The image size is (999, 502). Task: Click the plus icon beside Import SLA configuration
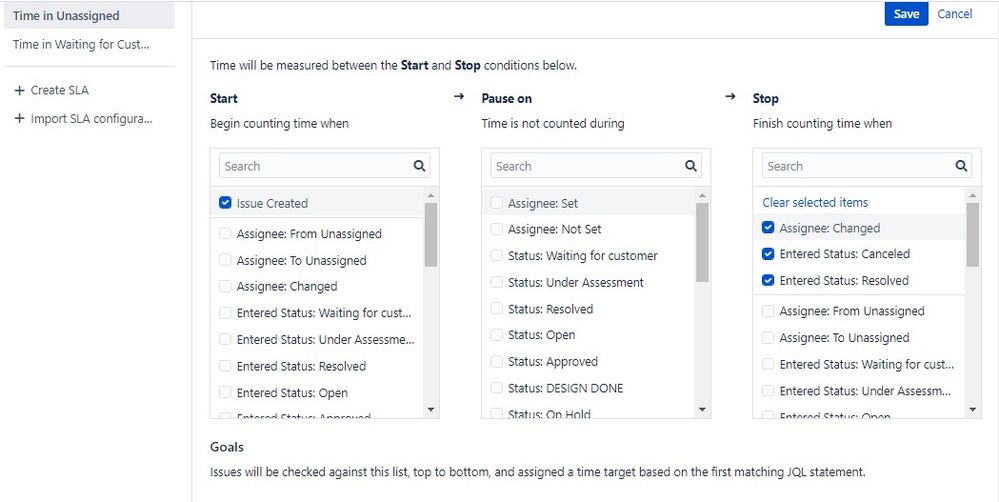[19, 119]
